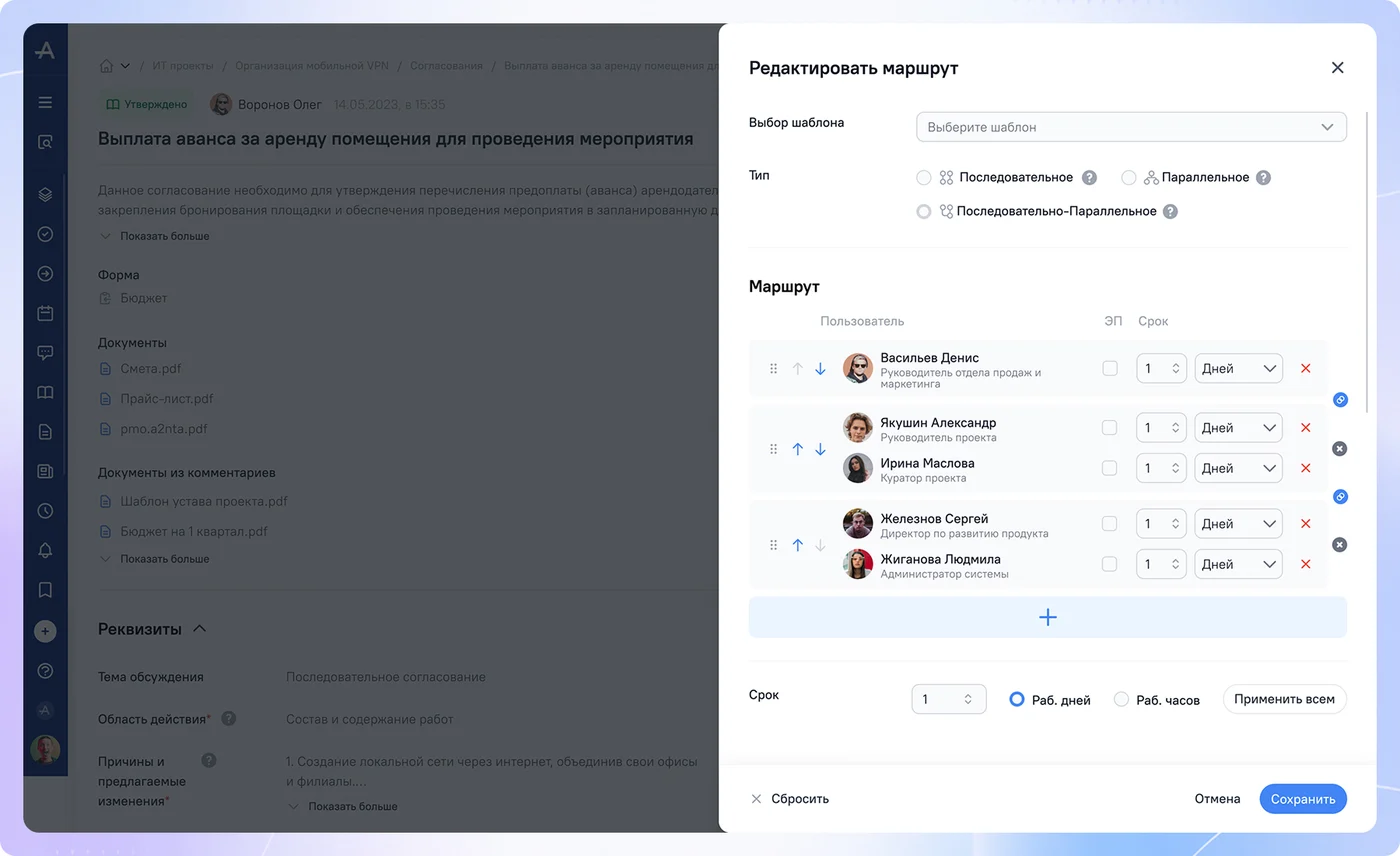Collapse the Реквизиты section
1400x856 pixels.
coord(199,629)
